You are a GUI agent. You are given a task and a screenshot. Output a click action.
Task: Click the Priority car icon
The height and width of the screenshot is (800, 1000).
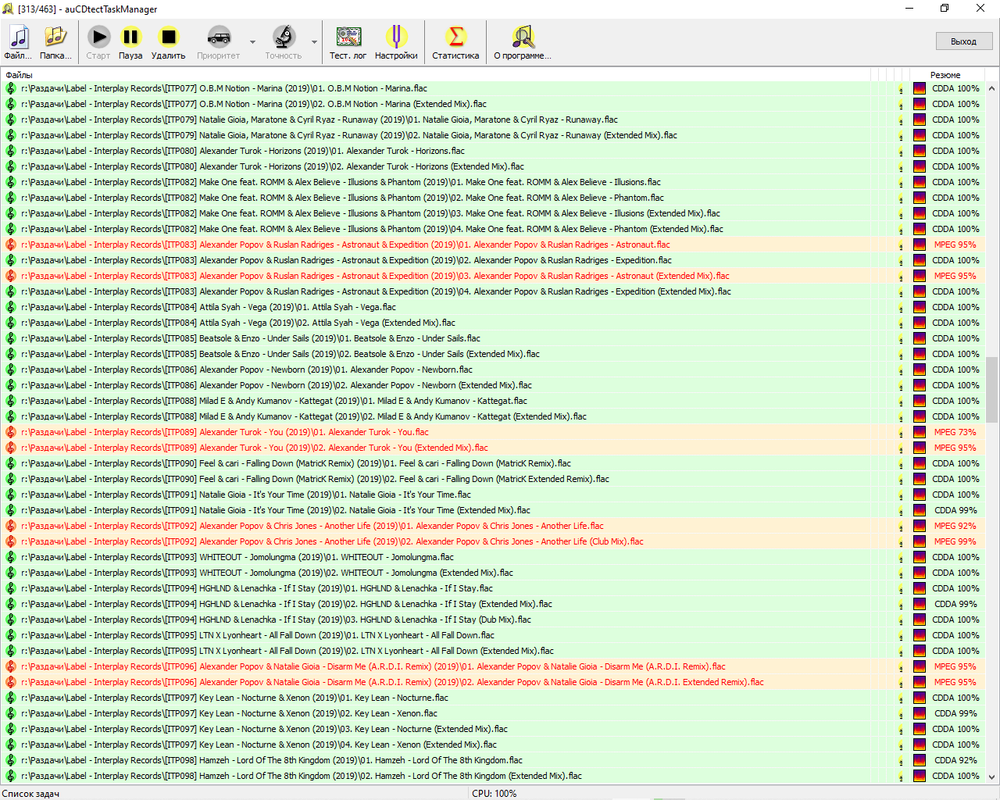tap(219, 42)
